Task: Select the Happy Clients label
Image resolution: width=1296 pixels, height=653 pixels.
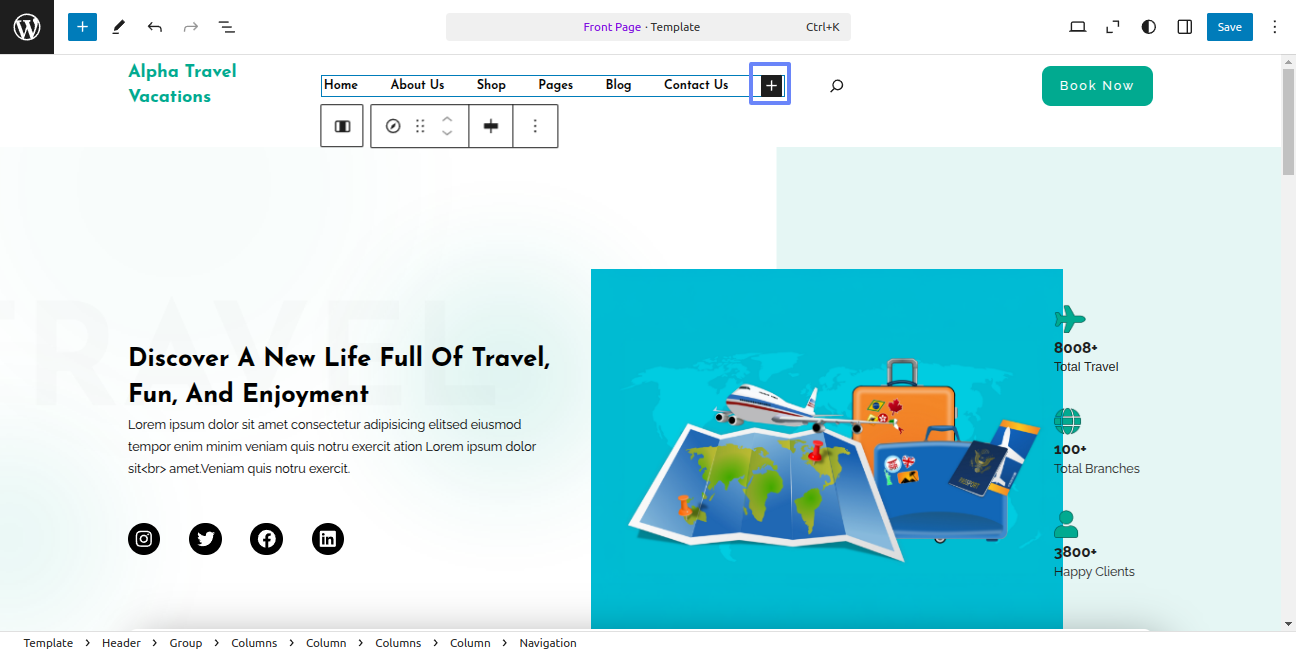Action: click(1094, 572)
